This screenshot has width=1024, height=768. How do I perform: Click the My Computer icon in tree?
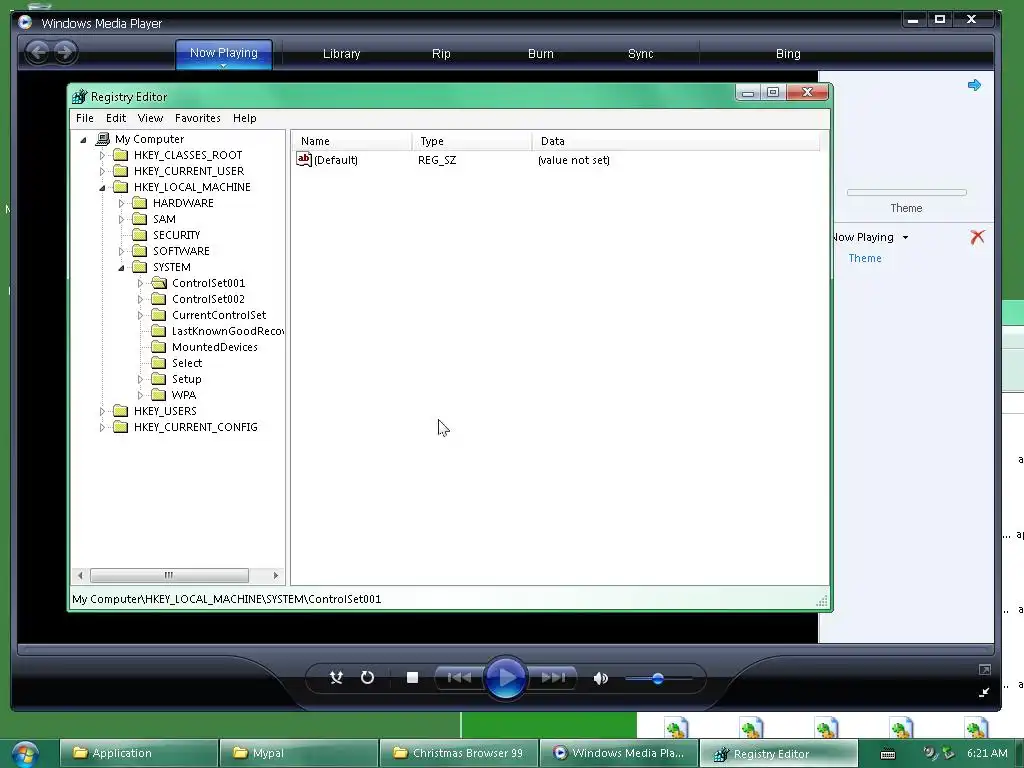tap(103, 138)
